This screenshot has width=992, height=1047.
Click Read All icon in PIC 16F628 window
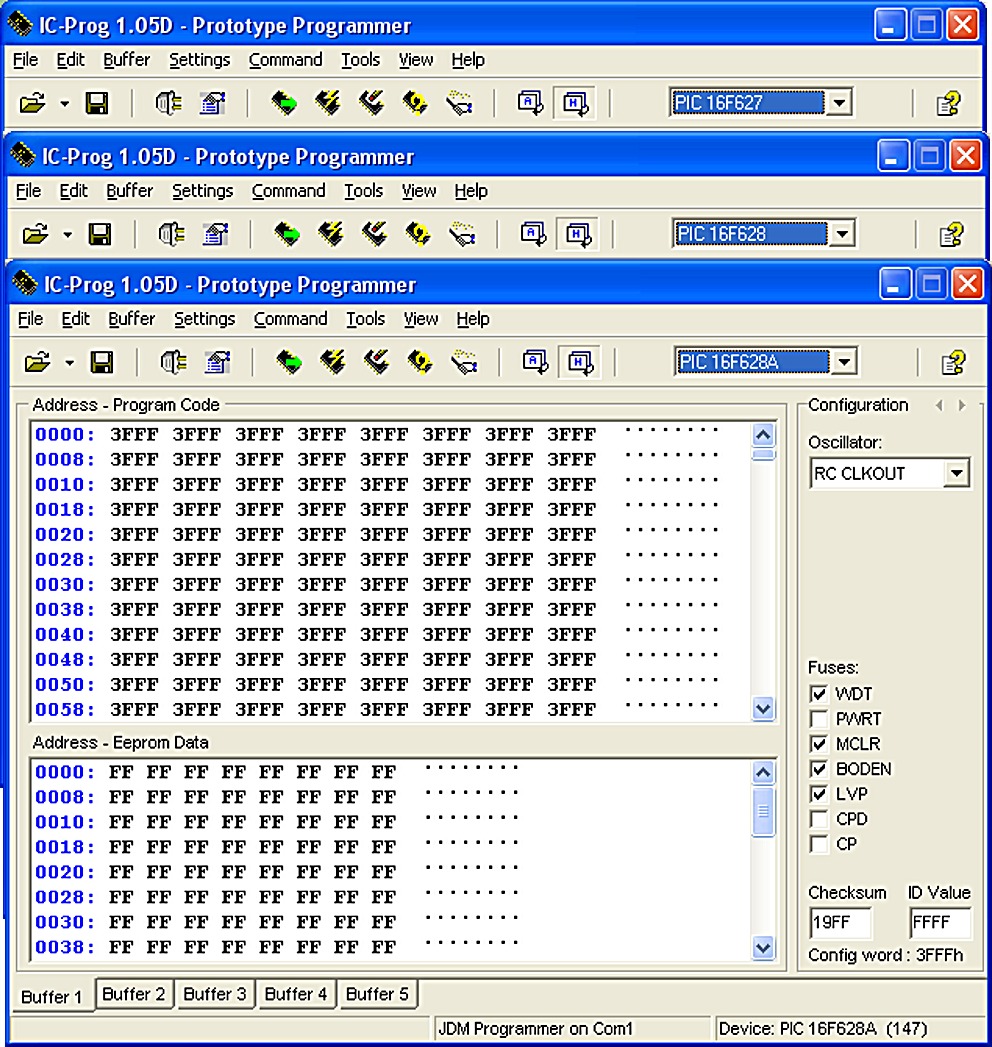287,234
